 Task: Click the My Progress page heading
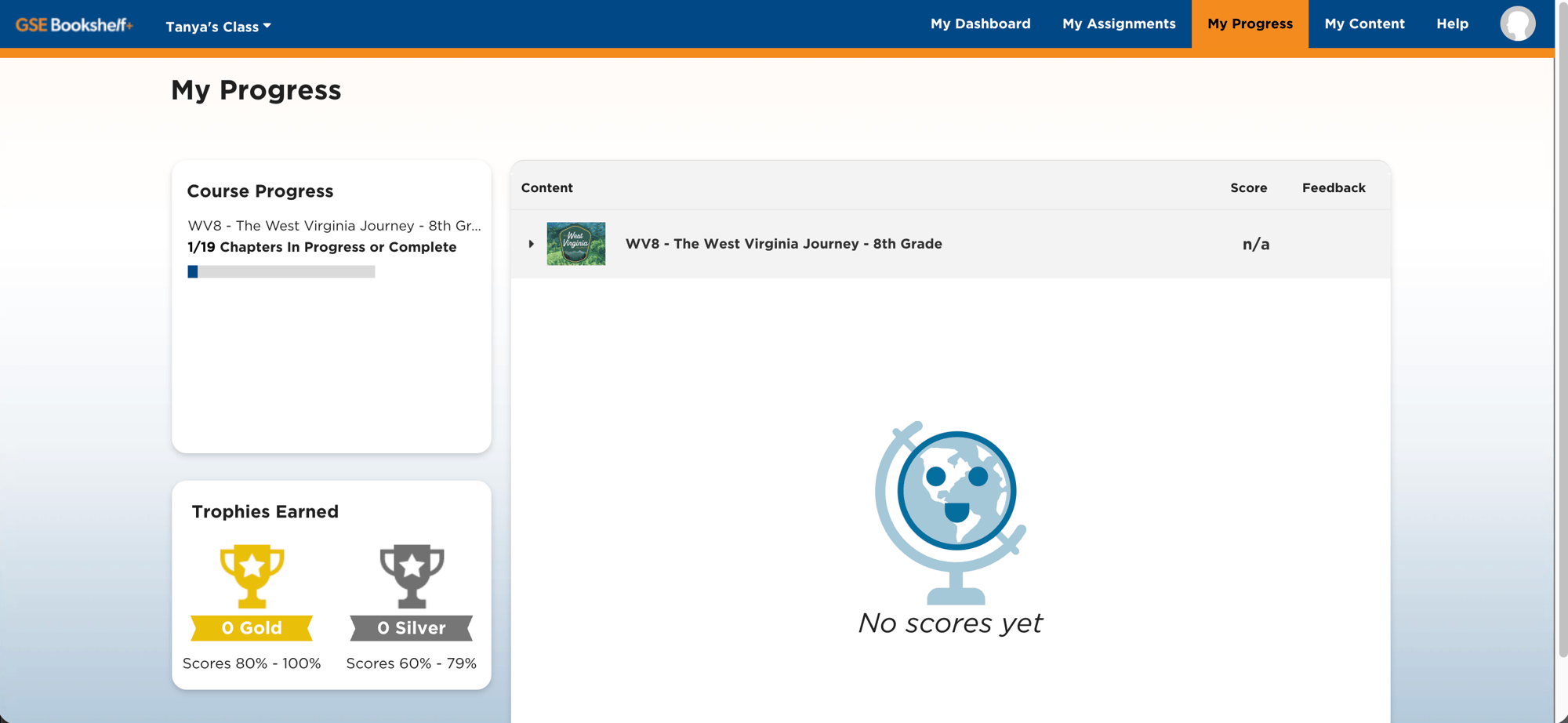tap(256, 90)
